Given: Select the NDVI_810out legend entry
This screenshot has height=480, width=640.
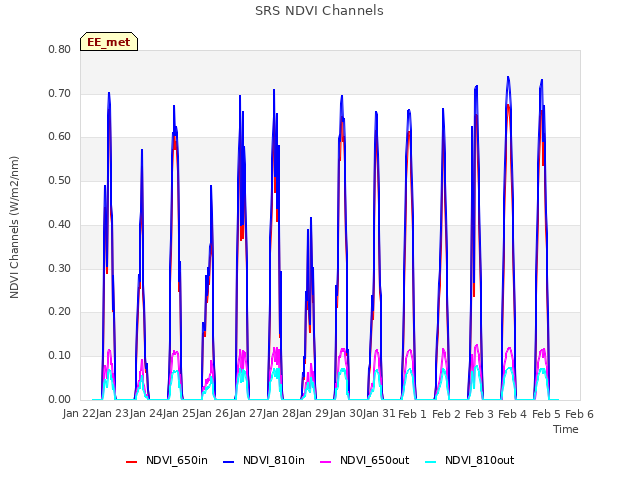Looking at the screenshot, I should pyautogui.click(x=469, y=460).
